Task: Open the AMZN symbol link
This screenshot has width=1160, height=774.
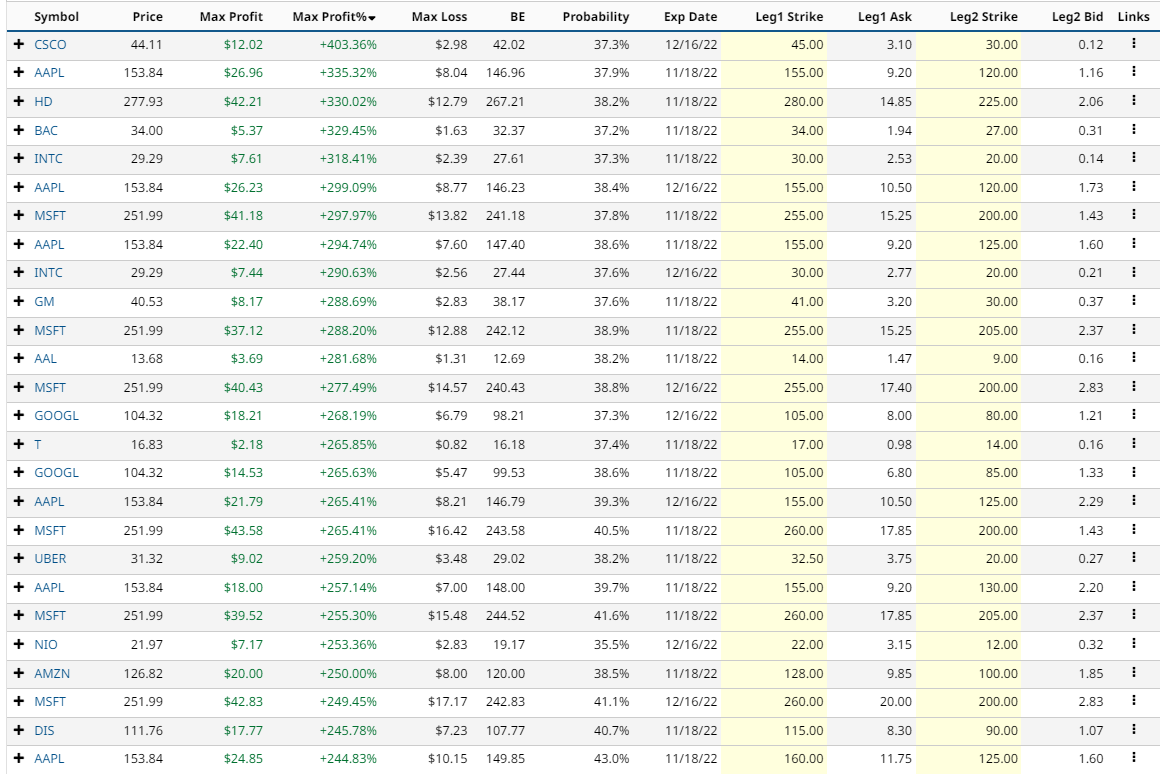Action: (x=50, y=674)
